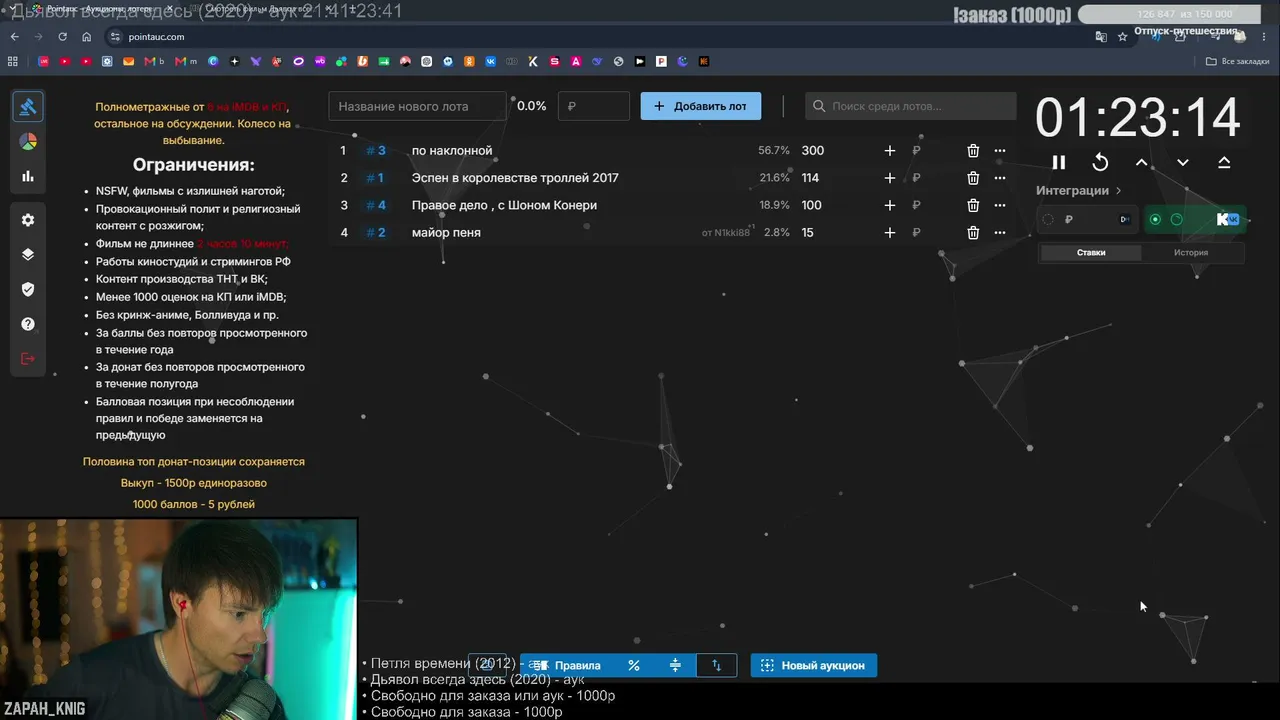Viewport: 1280px width, 720px height.
Task: Open the "Правила" button
Action: [x=566, y=665]
